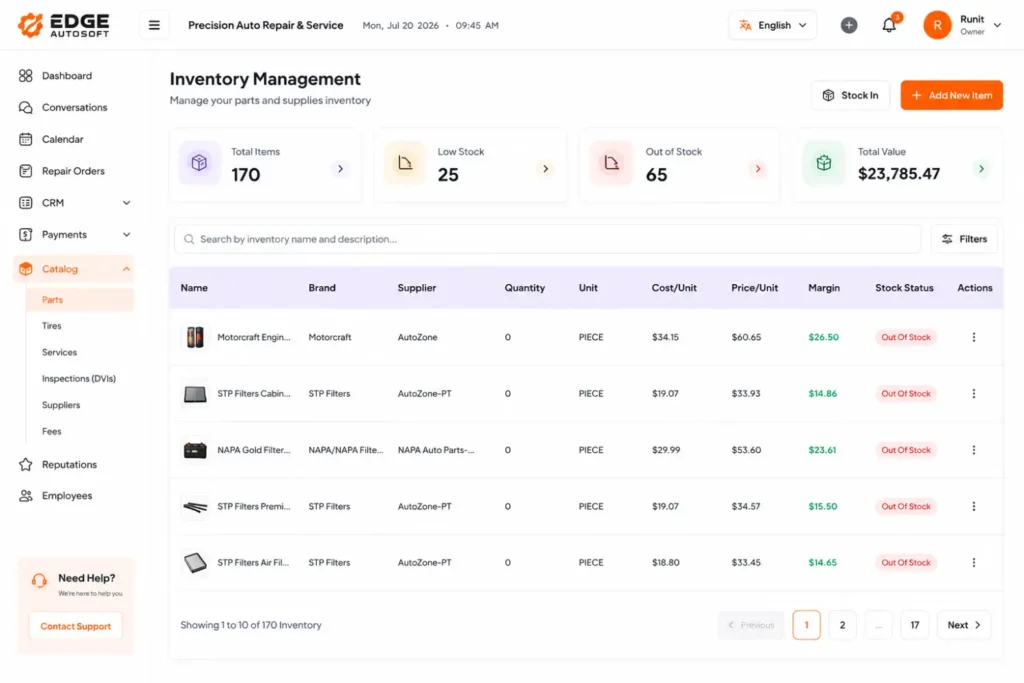Click the $26.50 margin value

click(x=823, y=338)
